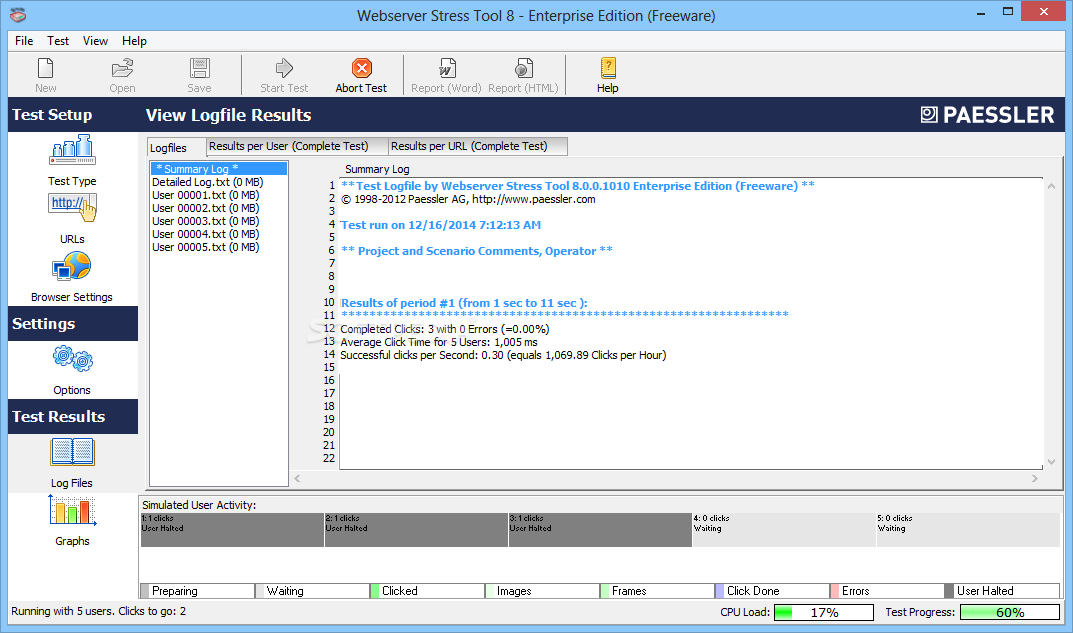The height and width of the screenshot is (633, 1073).
Task: Click the log scrollbar up arrow
Action: (x=1051, y=186)
